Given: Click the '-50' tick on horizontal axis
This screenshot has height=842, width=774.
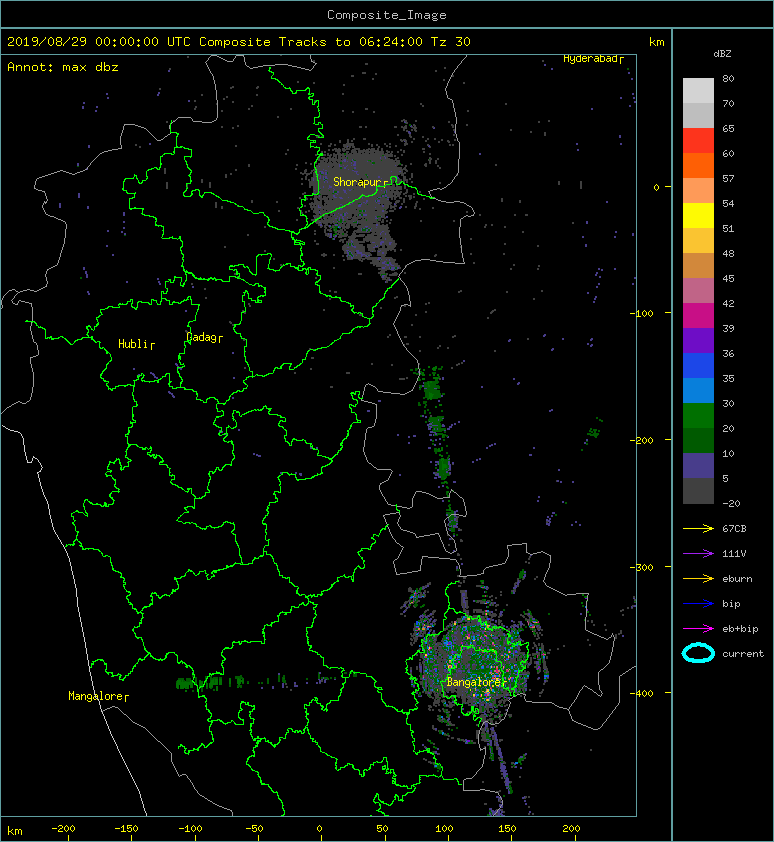Looking at the screenshot, I should pos(254,829).
